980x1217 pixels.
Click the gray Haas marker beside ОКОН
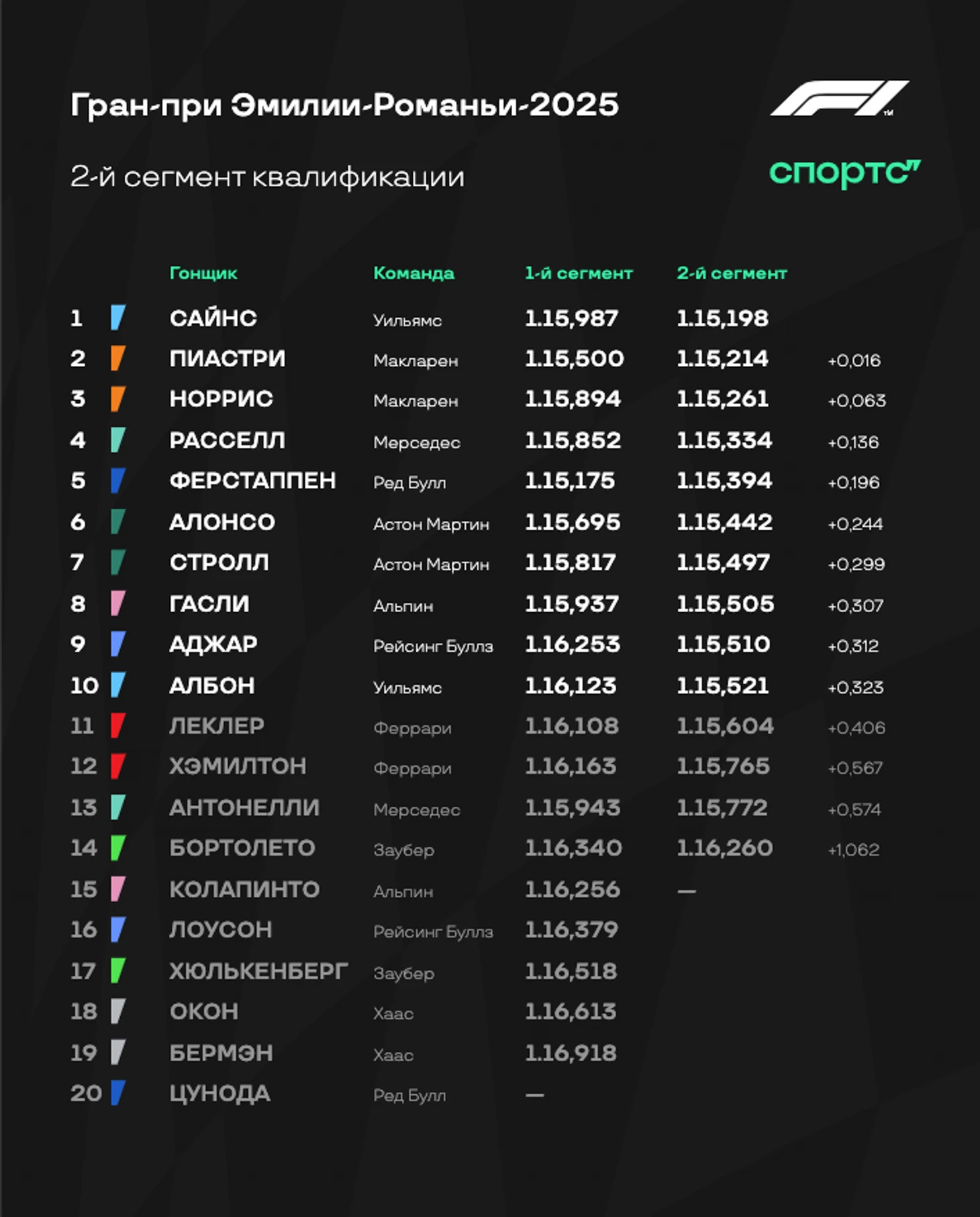118,1011
